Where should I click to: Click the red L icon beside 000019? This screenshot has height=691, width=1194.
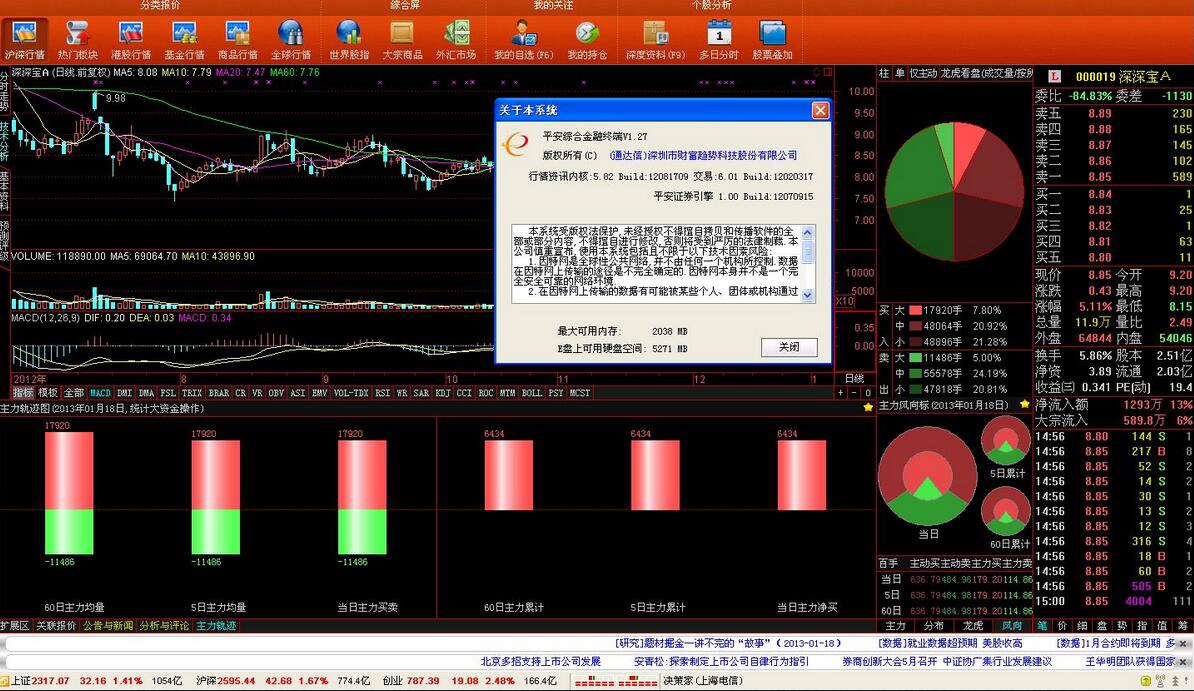1055,76
